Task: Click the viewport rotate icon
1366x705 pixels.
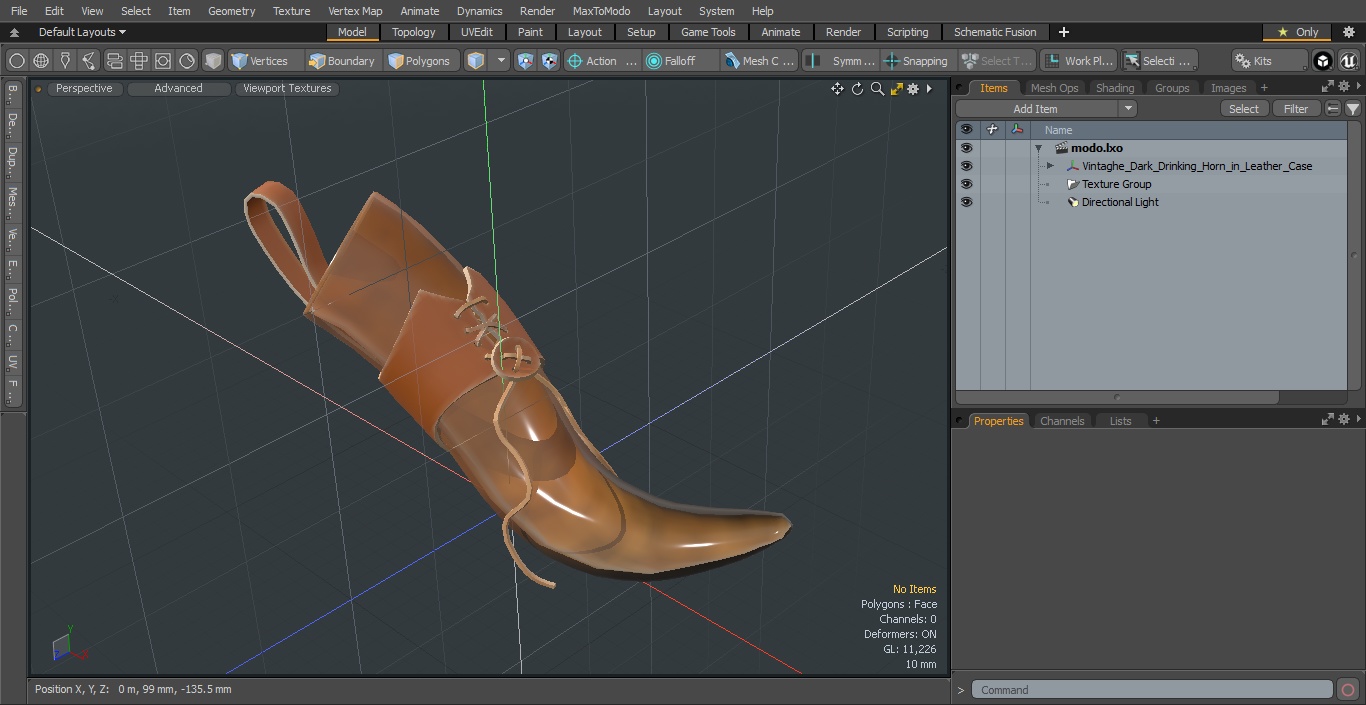Action: [857, 89]
